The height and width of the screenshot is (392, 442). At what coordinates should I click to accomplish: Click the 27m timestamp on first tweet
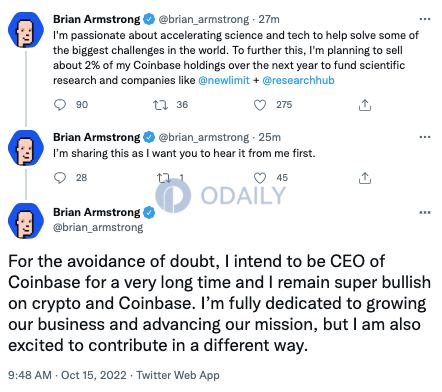tap(269, 19)
